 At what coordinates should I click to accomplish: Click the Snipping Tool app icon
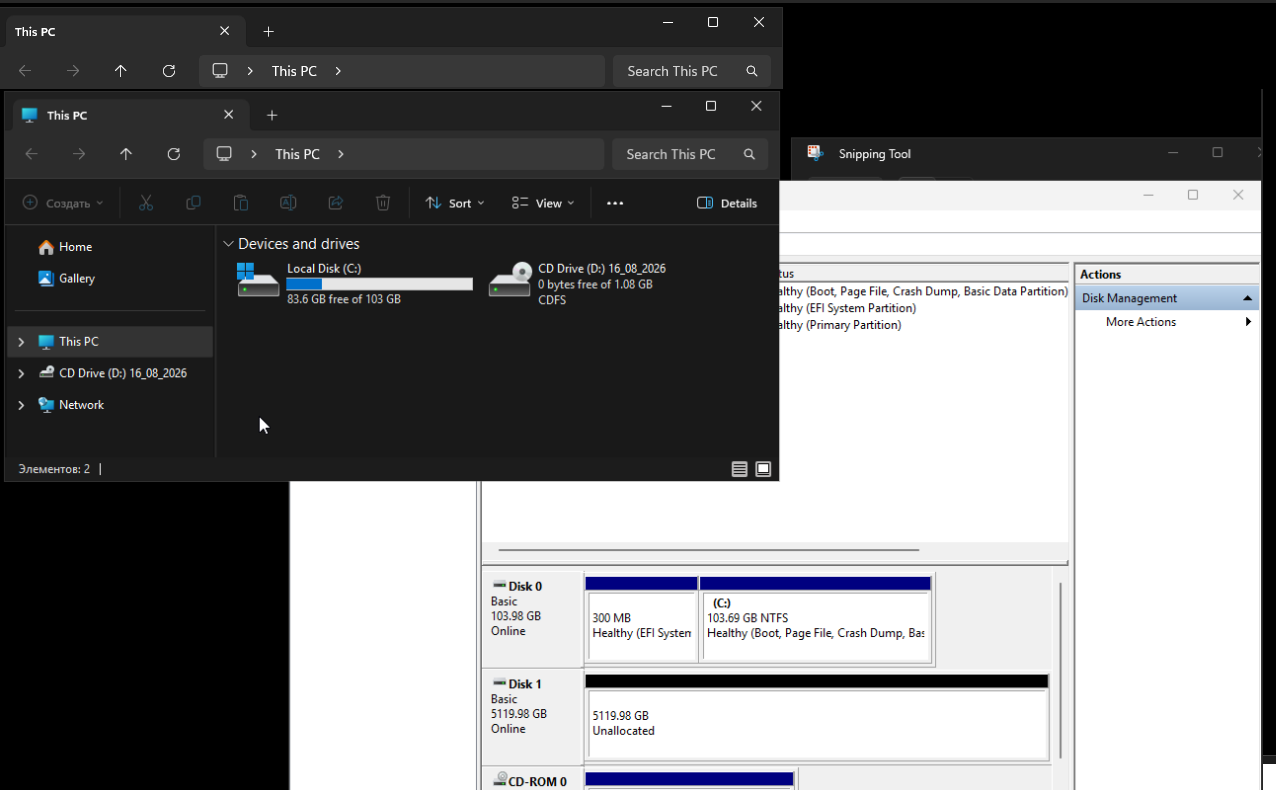pyautogui.click(x=816, y=153)
